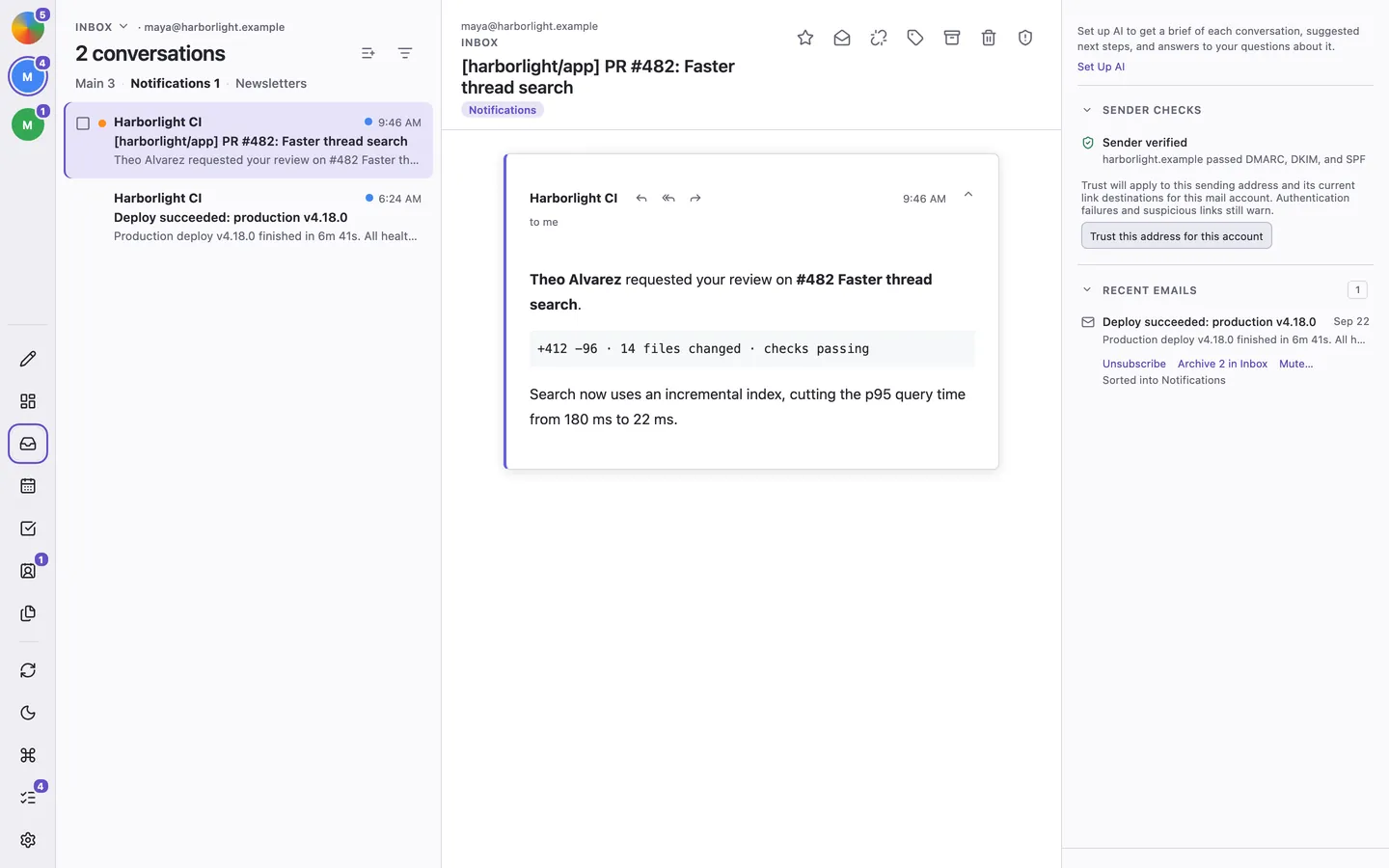Archive the open PR #482 email
This screenshot has height=868, width=1389.
(x=952, y=38)
